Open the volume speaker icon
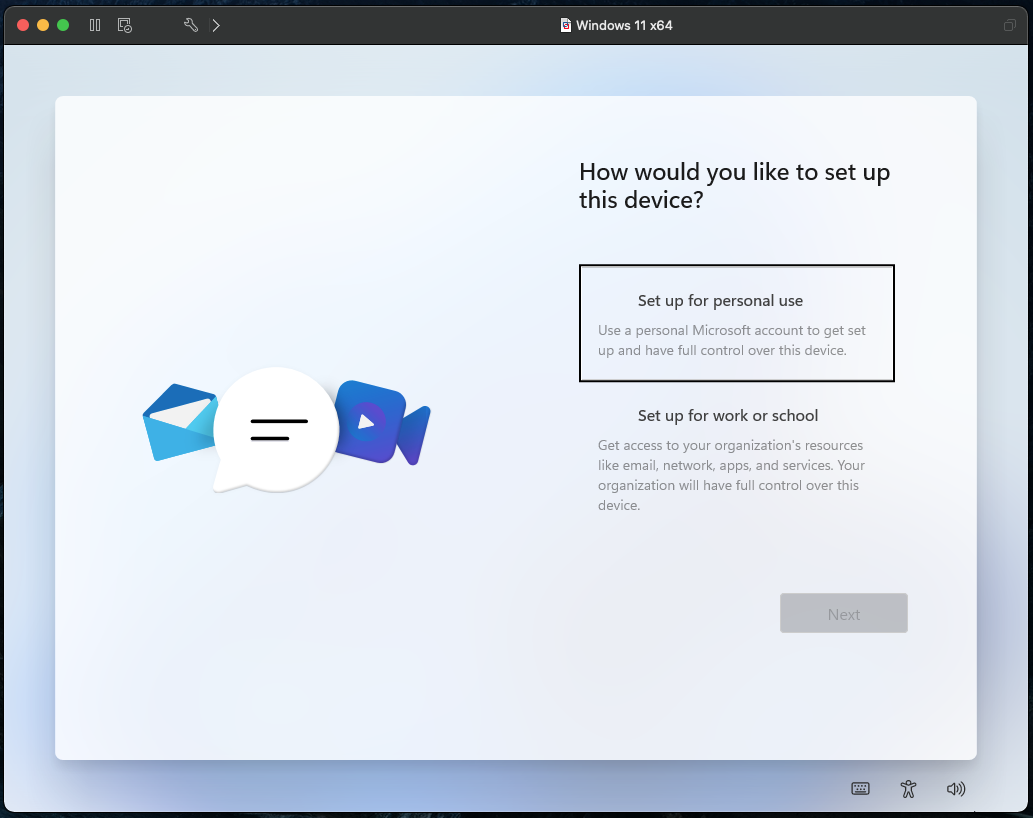The width and height of the screenshot is (1033, 818). [x=956, y=788]
